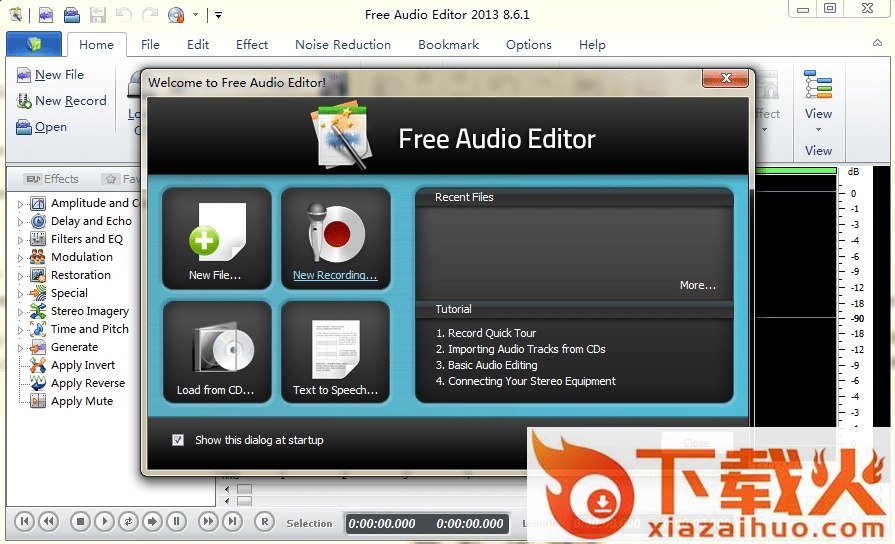Screen dimensions: 895x544
Task: Click New Record in the Home ribbon
Action: (62, 101)
